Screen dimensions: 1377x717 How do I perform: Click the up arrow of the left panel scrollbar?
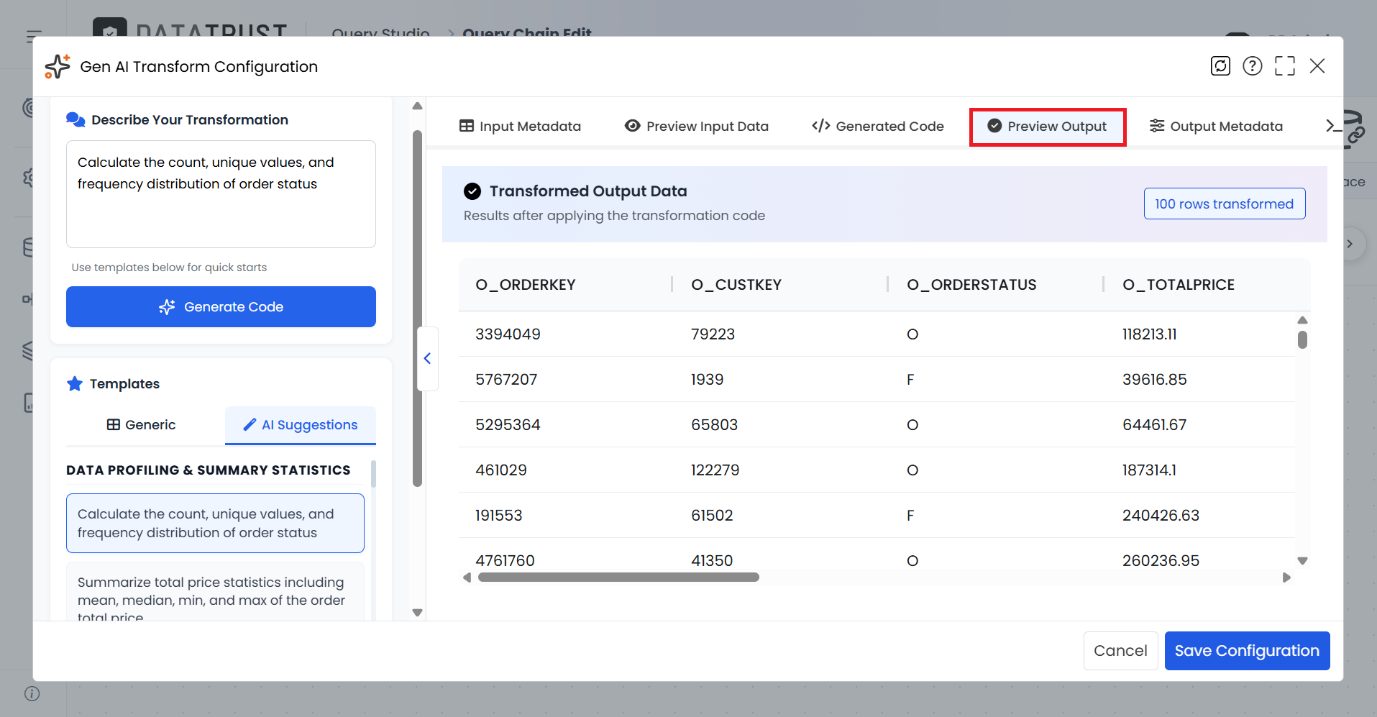click(x=417, y=104)
